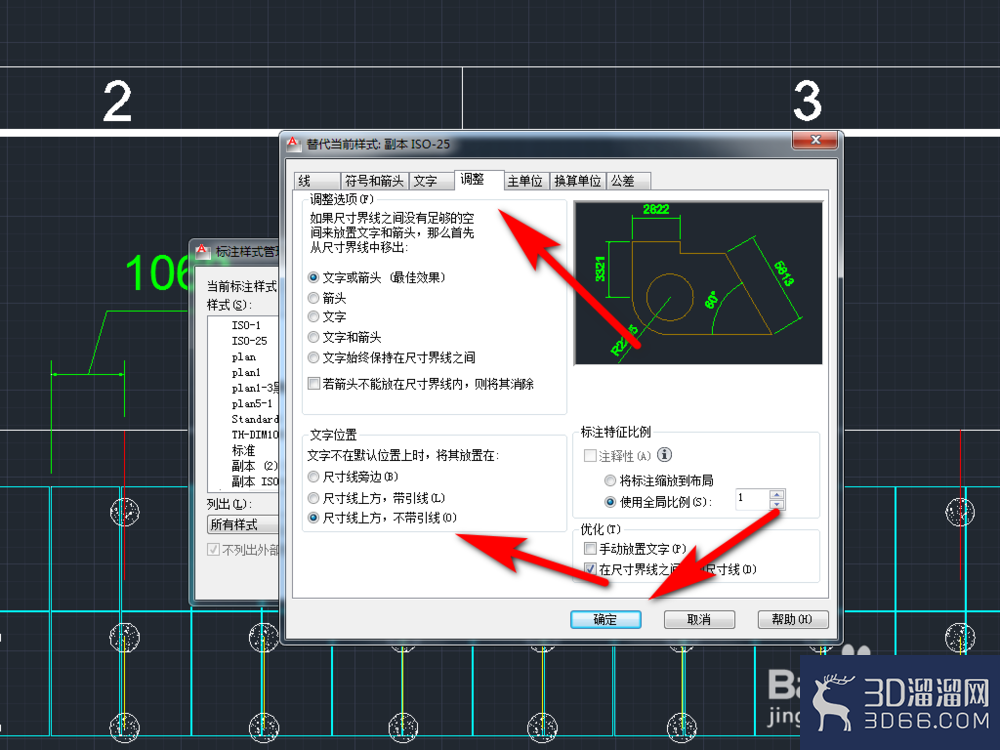1000x750 pixels.
Task: Toggle the 注释性 checkbox
Action: point(590,455)
